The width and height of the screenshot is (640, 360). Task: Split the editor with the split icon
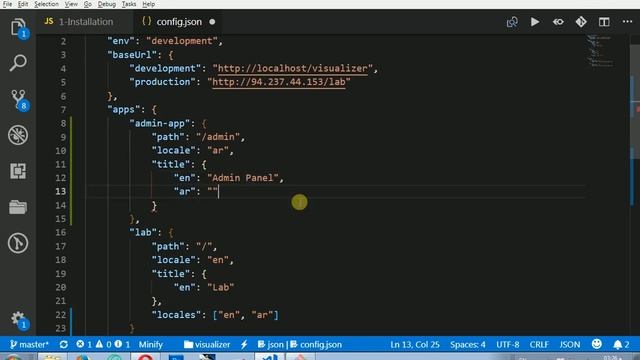(x=604, y=22)
